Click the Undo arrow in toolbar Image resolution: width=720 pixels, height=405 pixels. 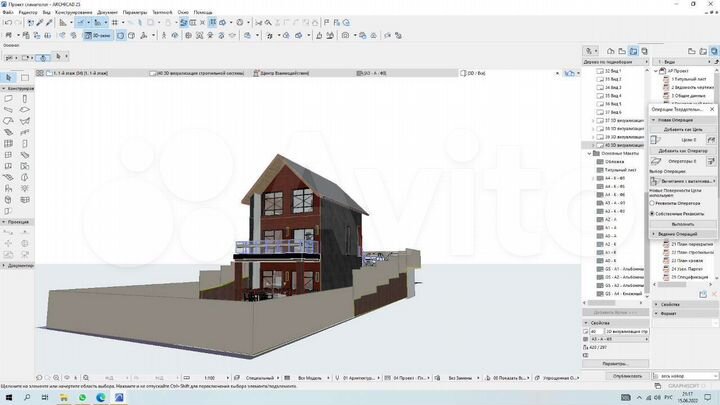click(8, 21)
